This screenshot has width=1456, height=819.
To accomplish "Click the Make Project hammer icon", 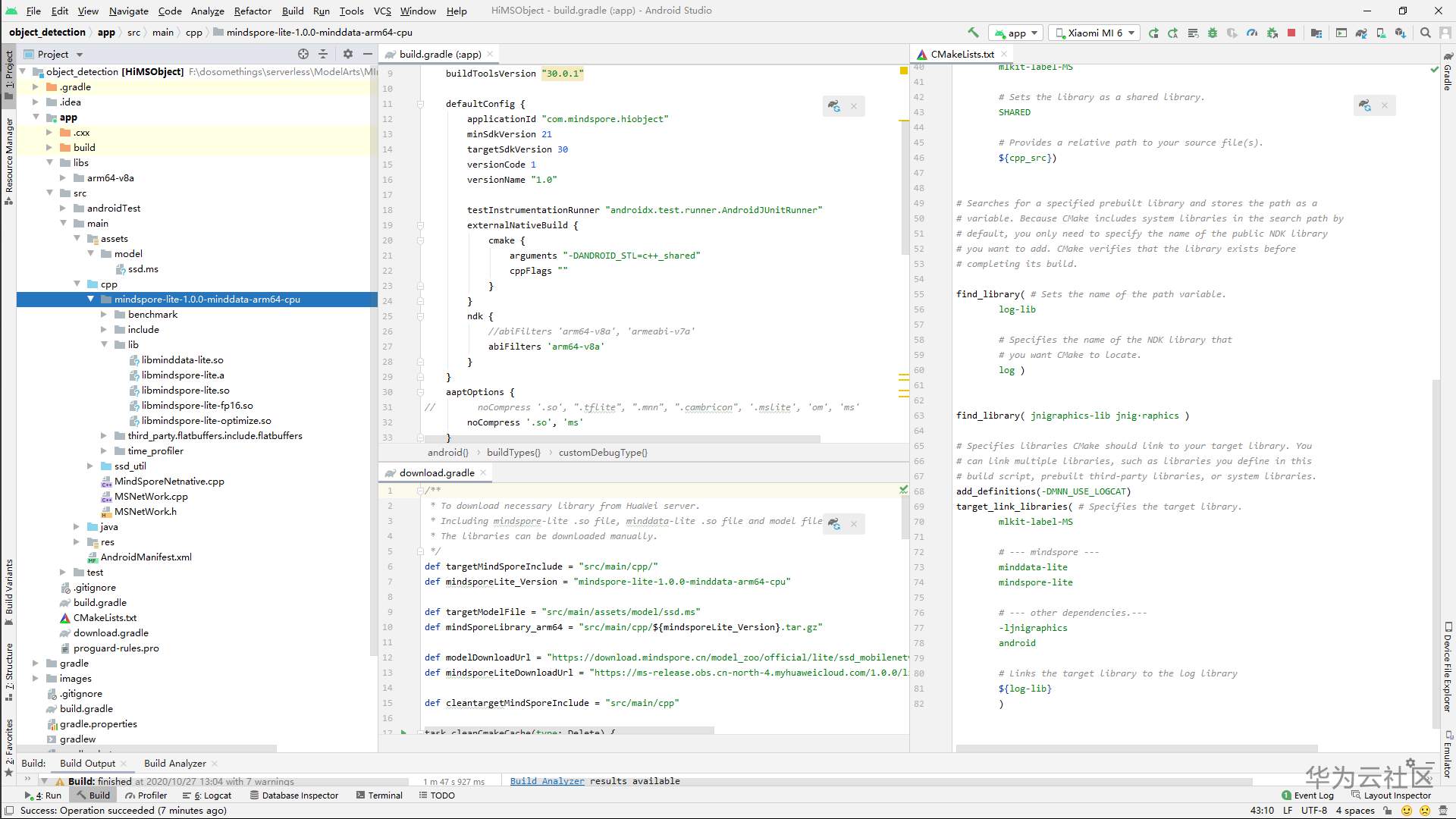I will tap(973, 33).
